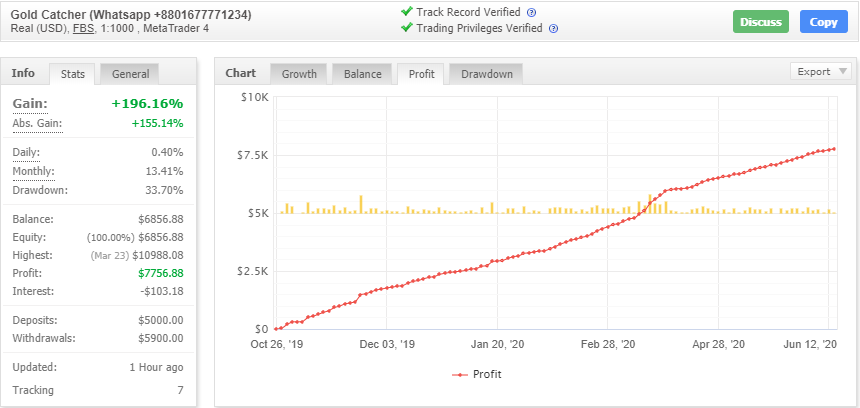The image size is (860, 408).
Task: Click the '1 Hour ago' Updated value
Action: tap(156, 367)
